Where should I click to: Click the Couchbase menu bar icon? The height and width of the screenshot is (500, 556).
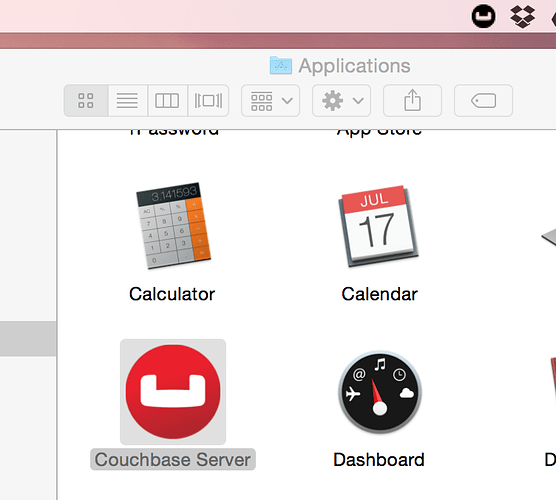coord(483,16)
